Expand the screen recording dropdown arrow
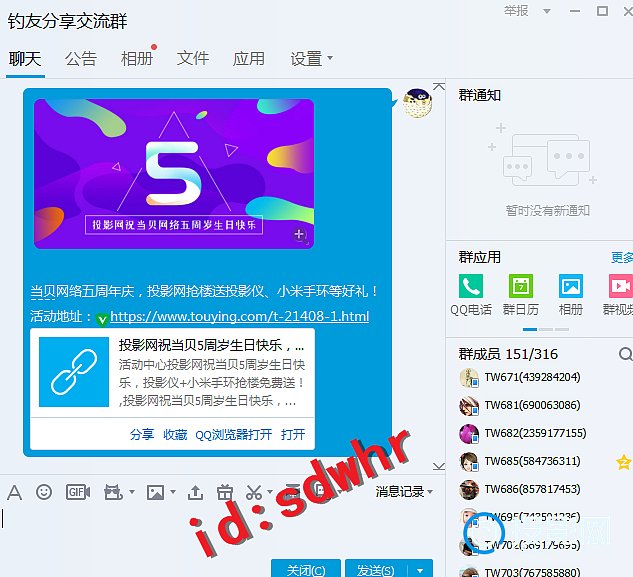This screenshot has width=633, height=577. tap(132, 492)
